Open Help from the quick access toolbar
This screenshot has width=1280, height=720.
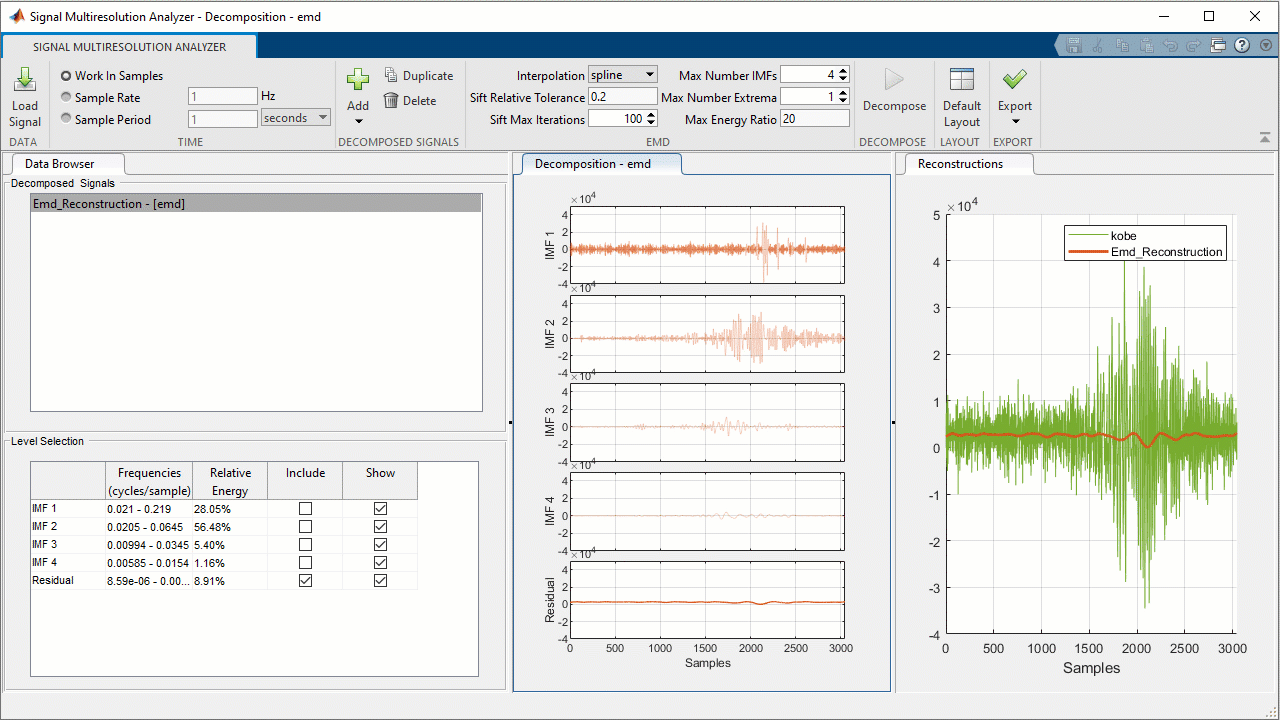click(1242, 45)
